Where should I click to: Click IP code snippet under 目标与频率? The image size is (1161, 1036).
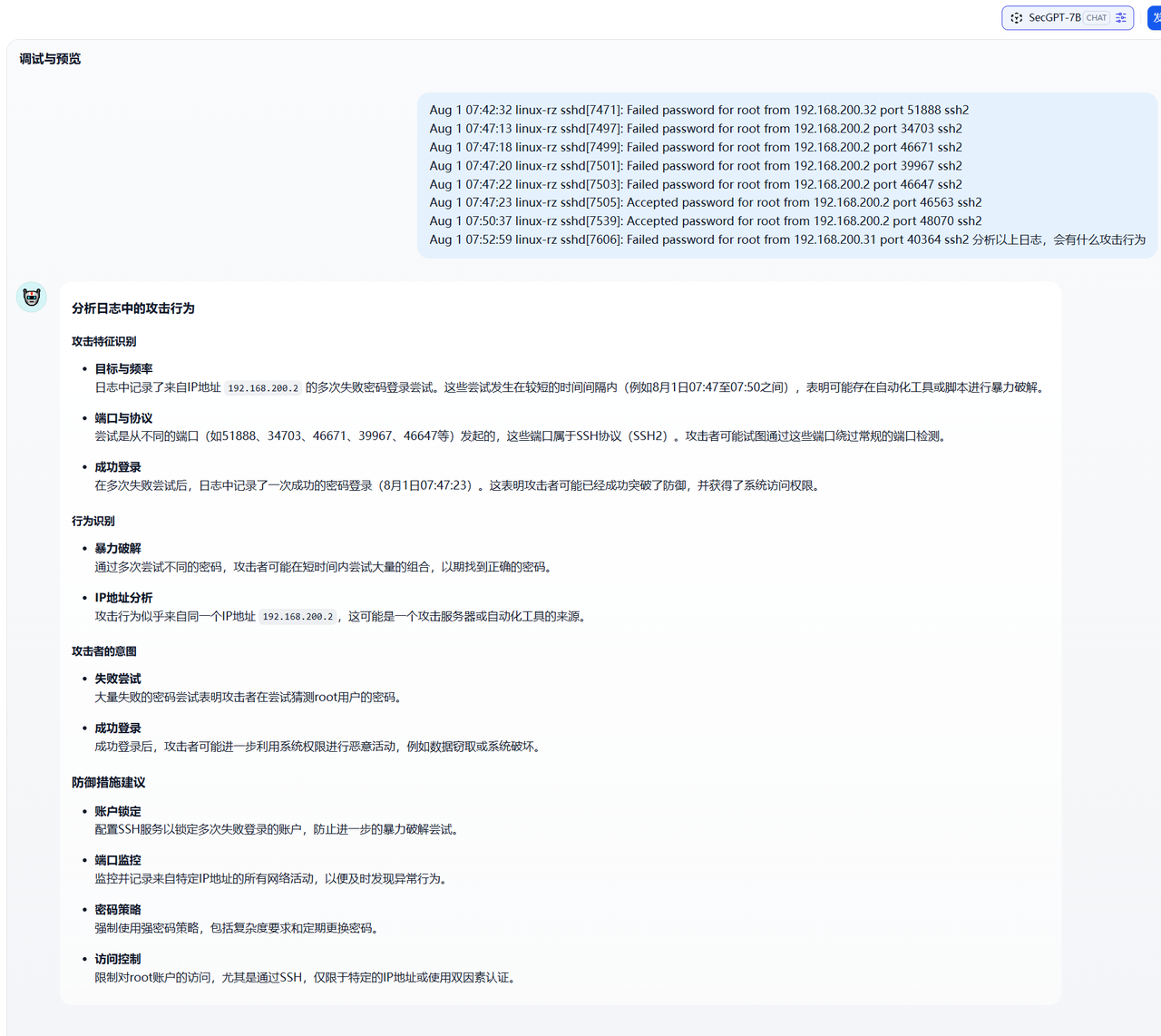(x=263, y=388)
